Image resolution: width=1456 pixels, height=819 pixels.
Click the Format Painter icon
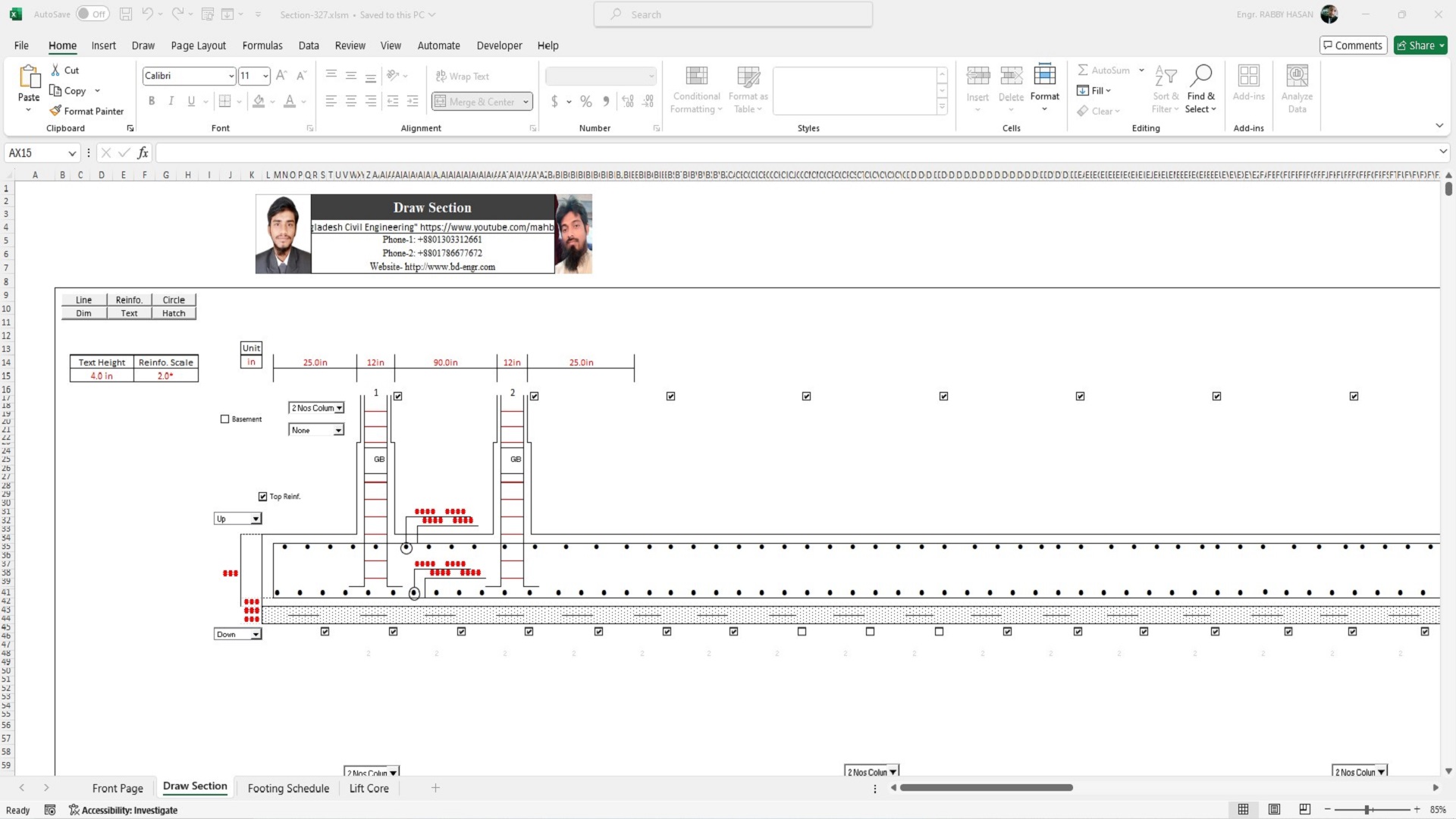[x=55, y=111]
